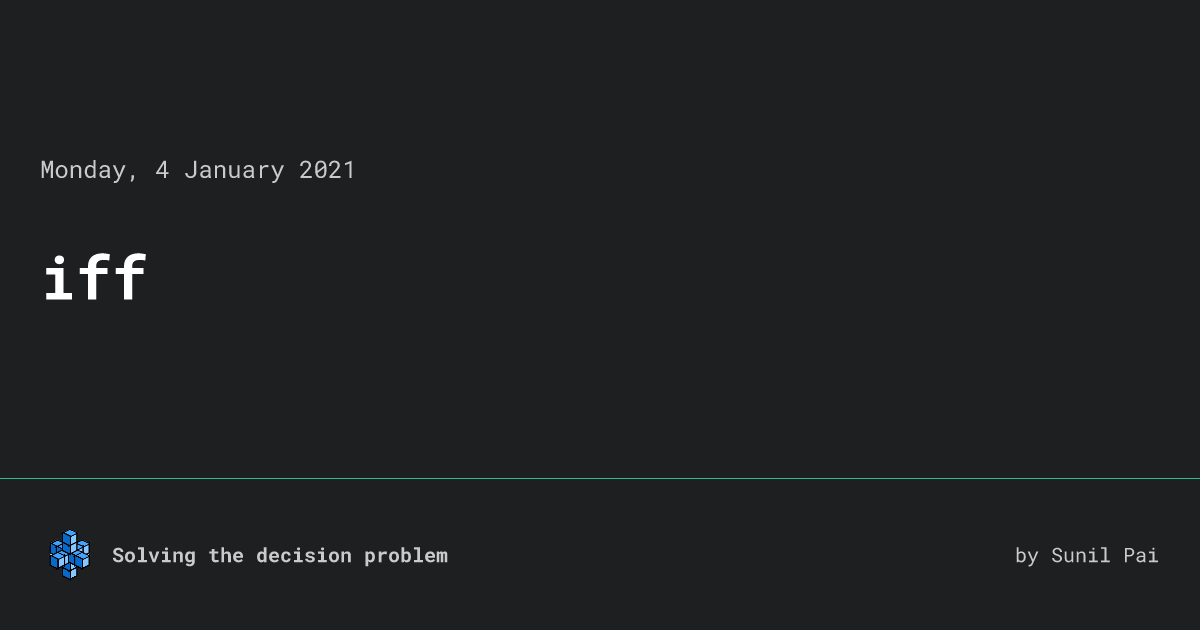Click the year "2021" in the date
The image size is (1200, 630).
tap(327, 170)
